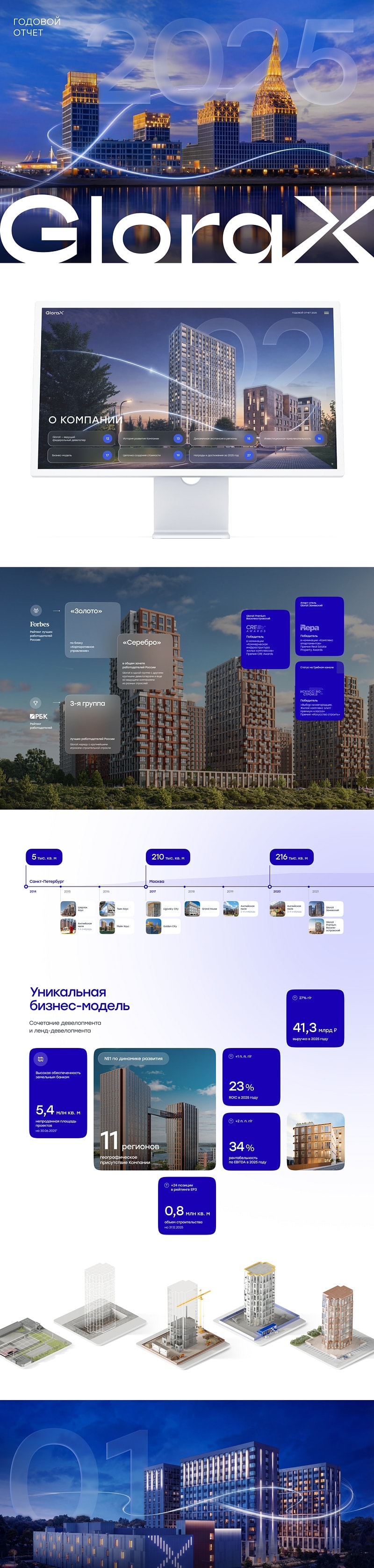Select the 2020 timeline point
The image size is (374, 1568).
pyautogui.click(x=270, y=886)
